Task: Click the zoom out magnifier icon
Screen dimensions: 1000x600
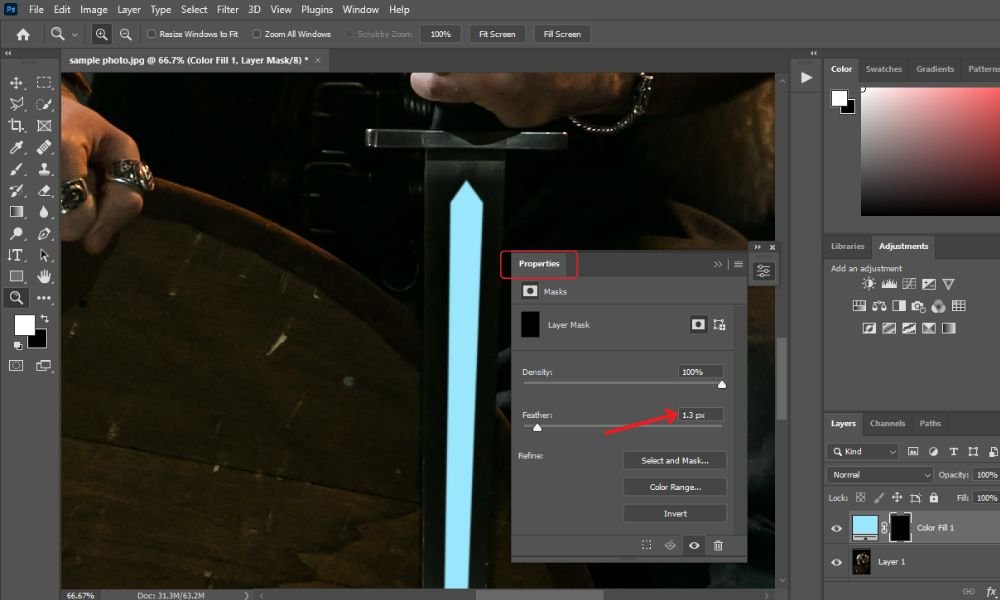Action: pyautogui.click(x=126, y=34)
